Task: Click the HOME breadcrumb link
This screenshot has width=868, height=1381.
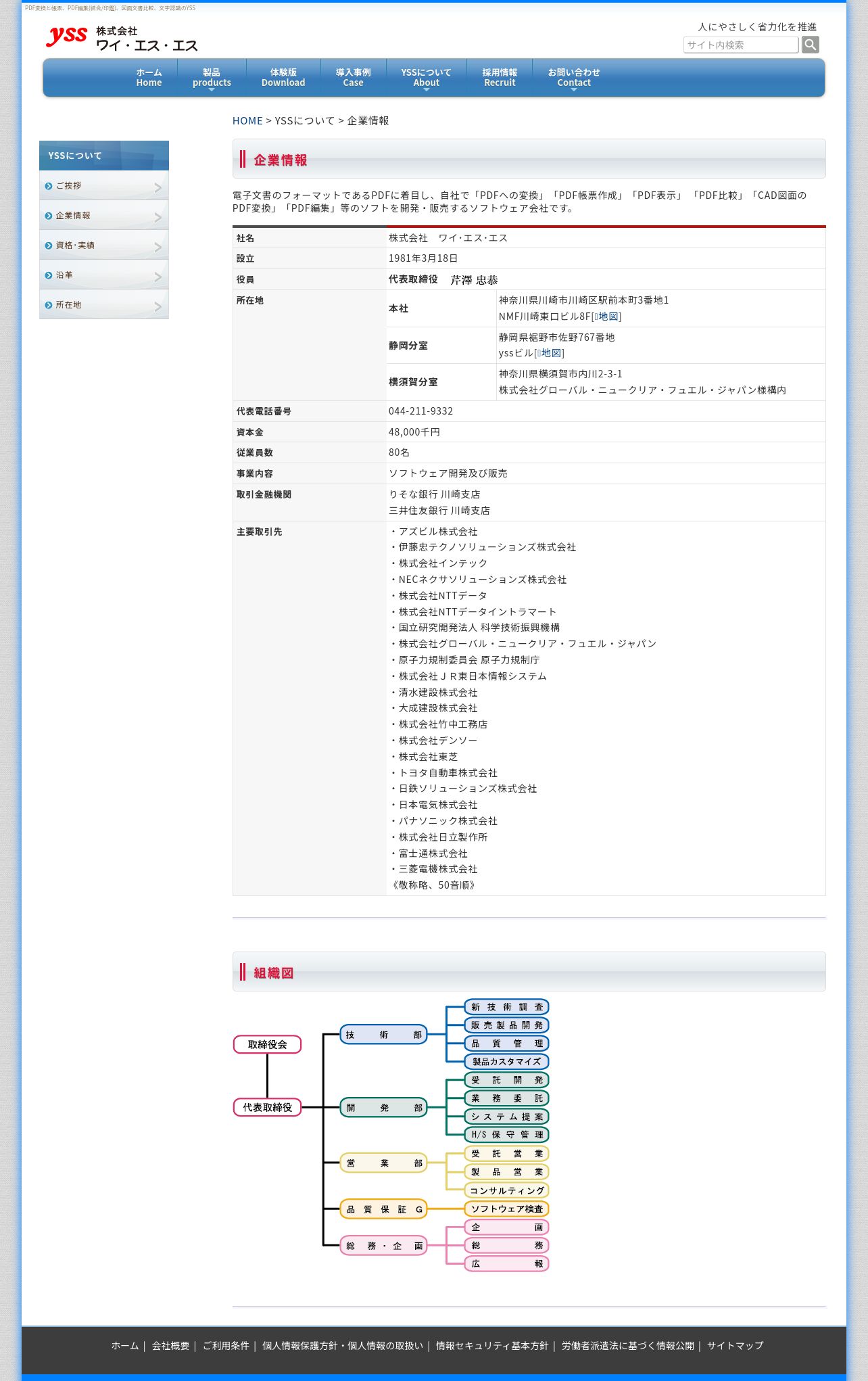Action: [x=247, y=120]
